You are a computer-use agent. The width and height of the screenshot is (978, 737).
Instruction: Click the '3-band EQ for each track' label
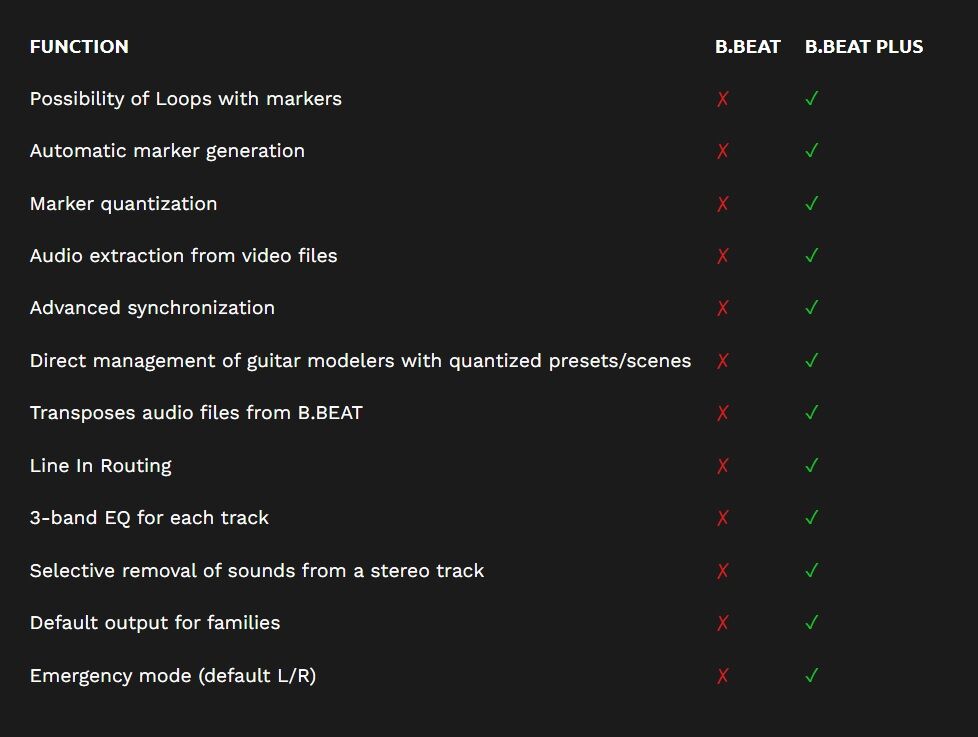(x=149, y=518)
